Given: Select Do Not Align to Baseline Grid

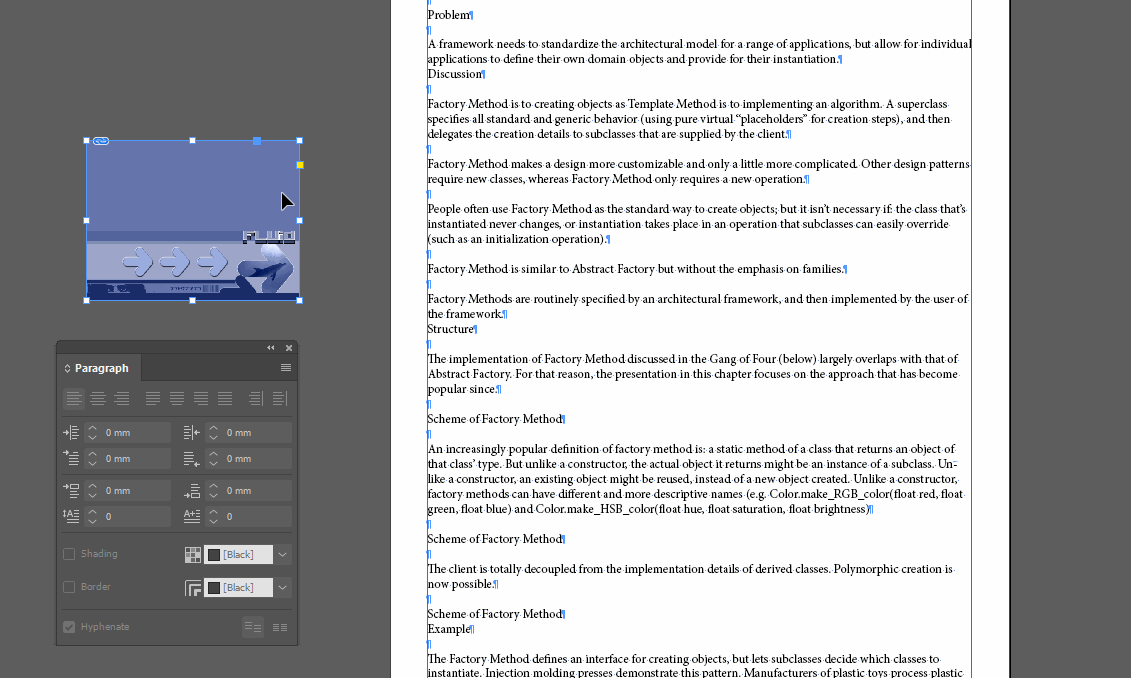Looking at the screenshot, I should 252,628.
